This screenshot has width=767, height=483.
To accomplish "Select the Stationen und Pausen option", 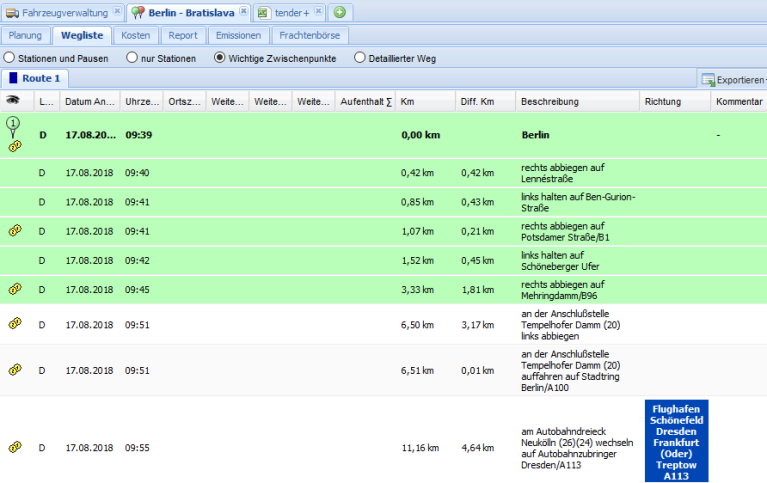I will tap(10, 58).
